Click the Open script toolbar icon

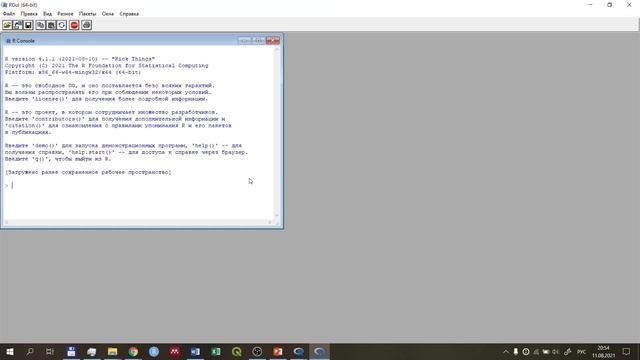click(x=7, y=25)
